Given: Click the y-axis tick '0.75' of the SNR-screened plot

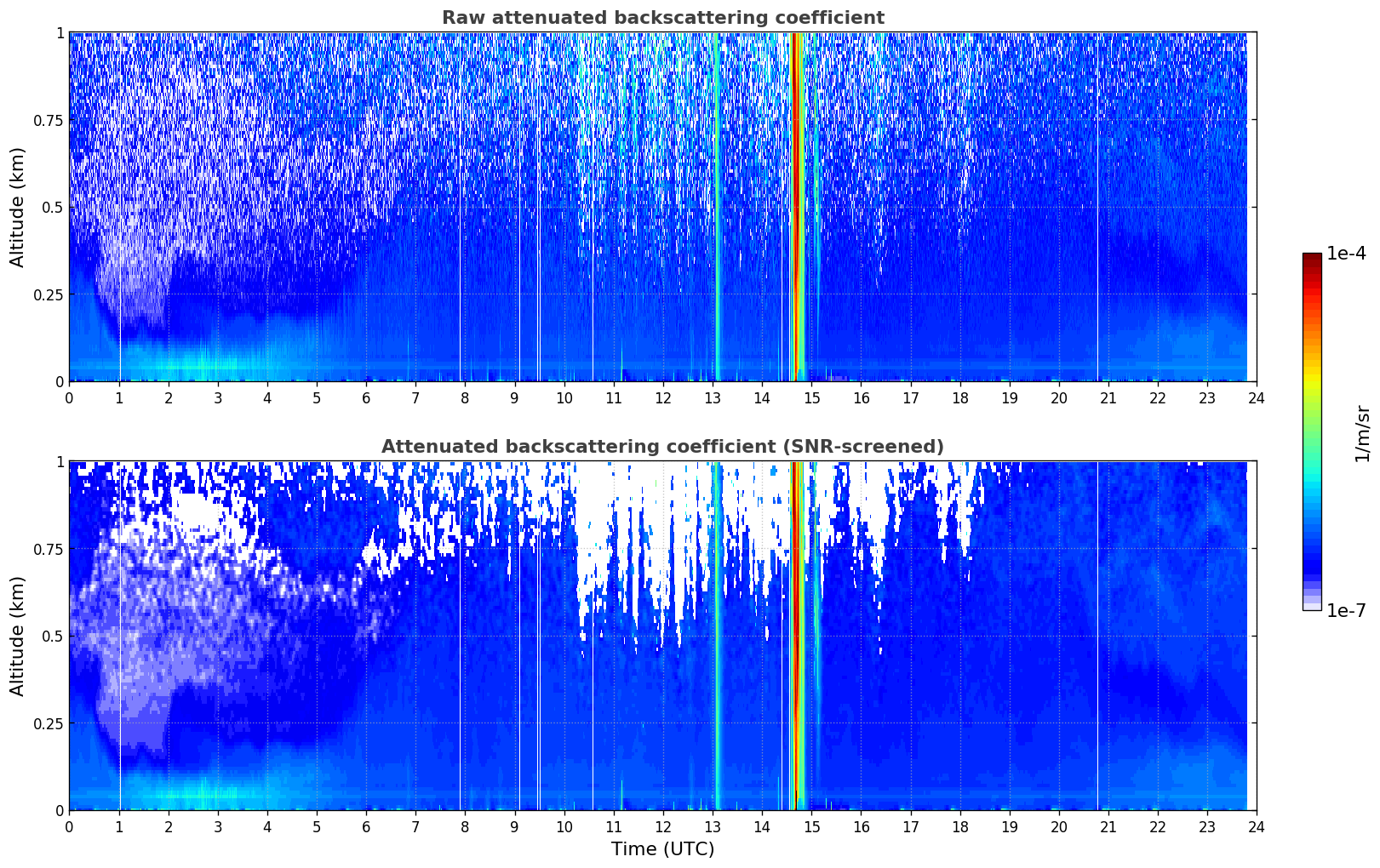Looking at the screenshot, I should coord(49,549).
